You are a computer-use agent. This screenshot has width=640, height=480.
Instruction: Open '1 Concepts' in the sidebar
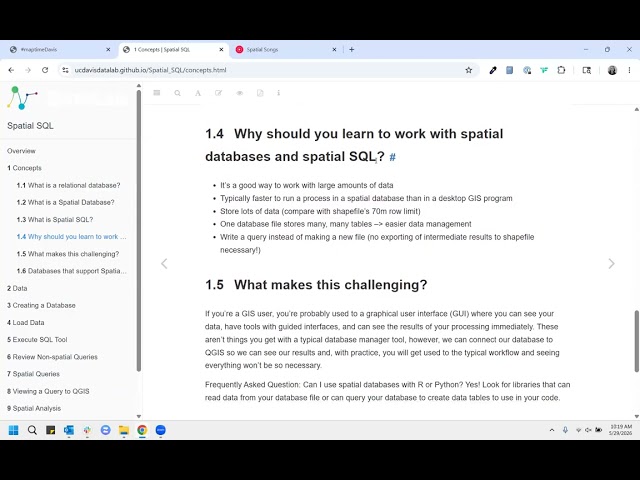click(24, 168)
